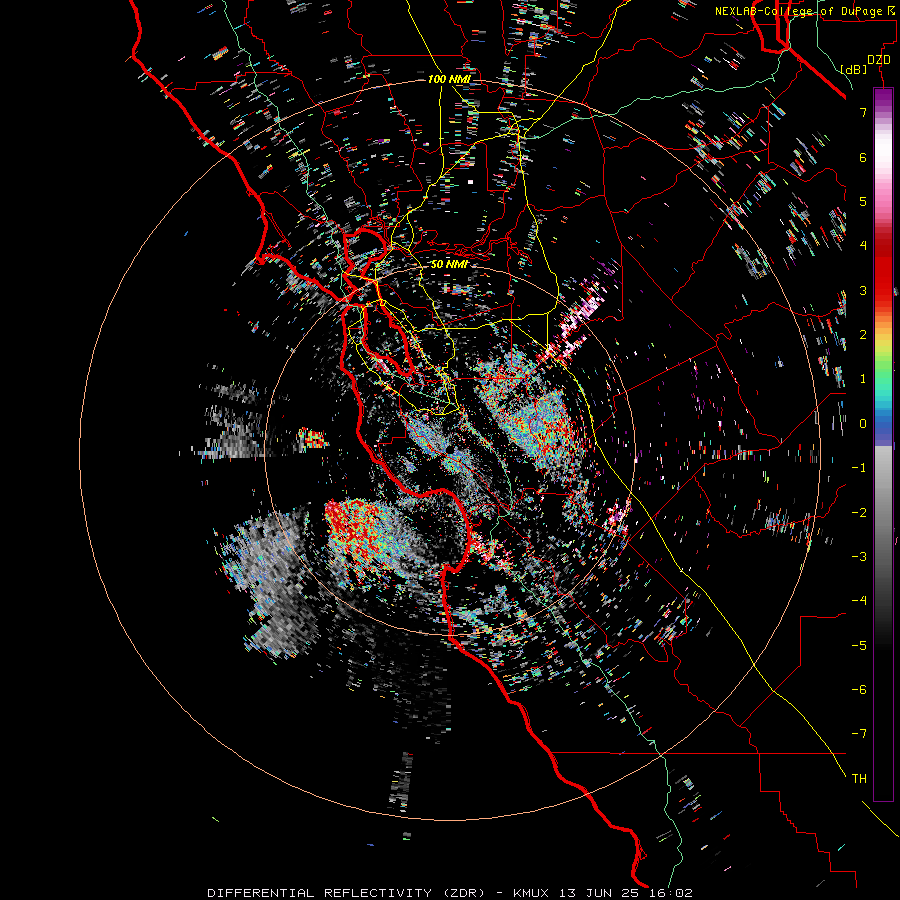Viewport: 900px width, 900px height.
Task: Click the "-5" tick label on color scale
Action: pyautogui.click(x=859, y=645)
